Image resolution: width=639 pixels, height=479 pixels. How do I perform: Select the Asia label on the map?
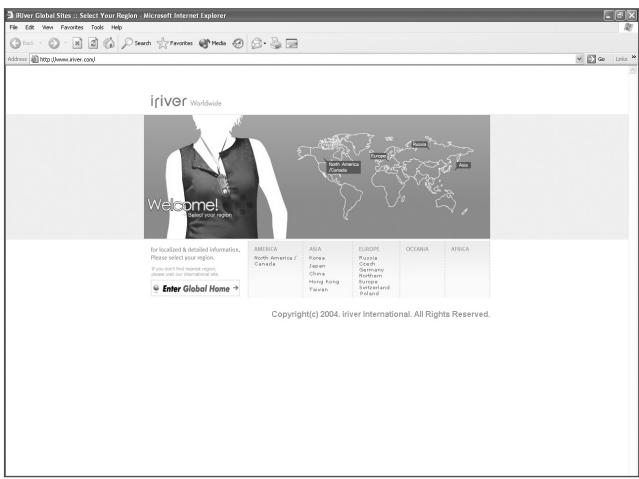[x=463, y=165]
